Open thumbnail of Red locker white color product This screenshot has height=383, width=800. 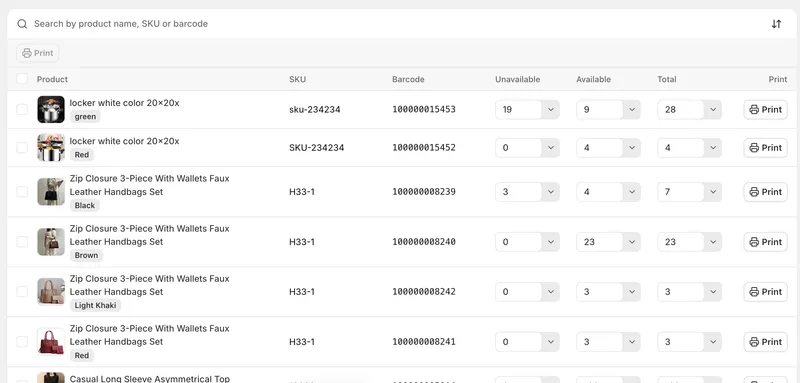coord(51,147)
